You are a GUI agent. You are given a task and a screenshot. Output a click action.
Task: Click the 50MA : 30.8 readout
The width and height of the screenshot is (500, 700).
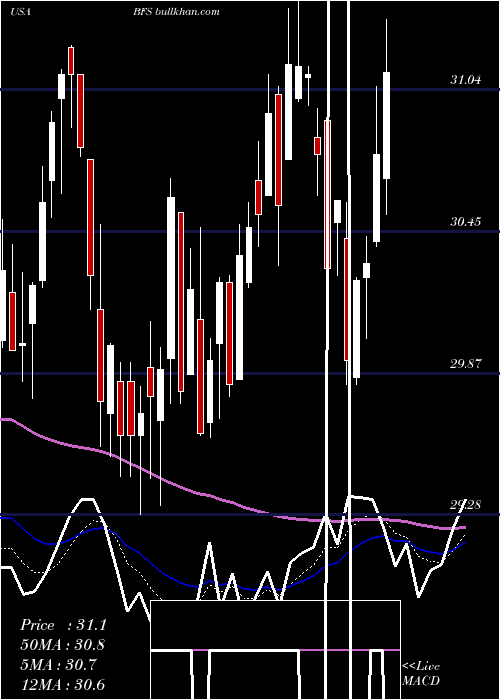63,645
